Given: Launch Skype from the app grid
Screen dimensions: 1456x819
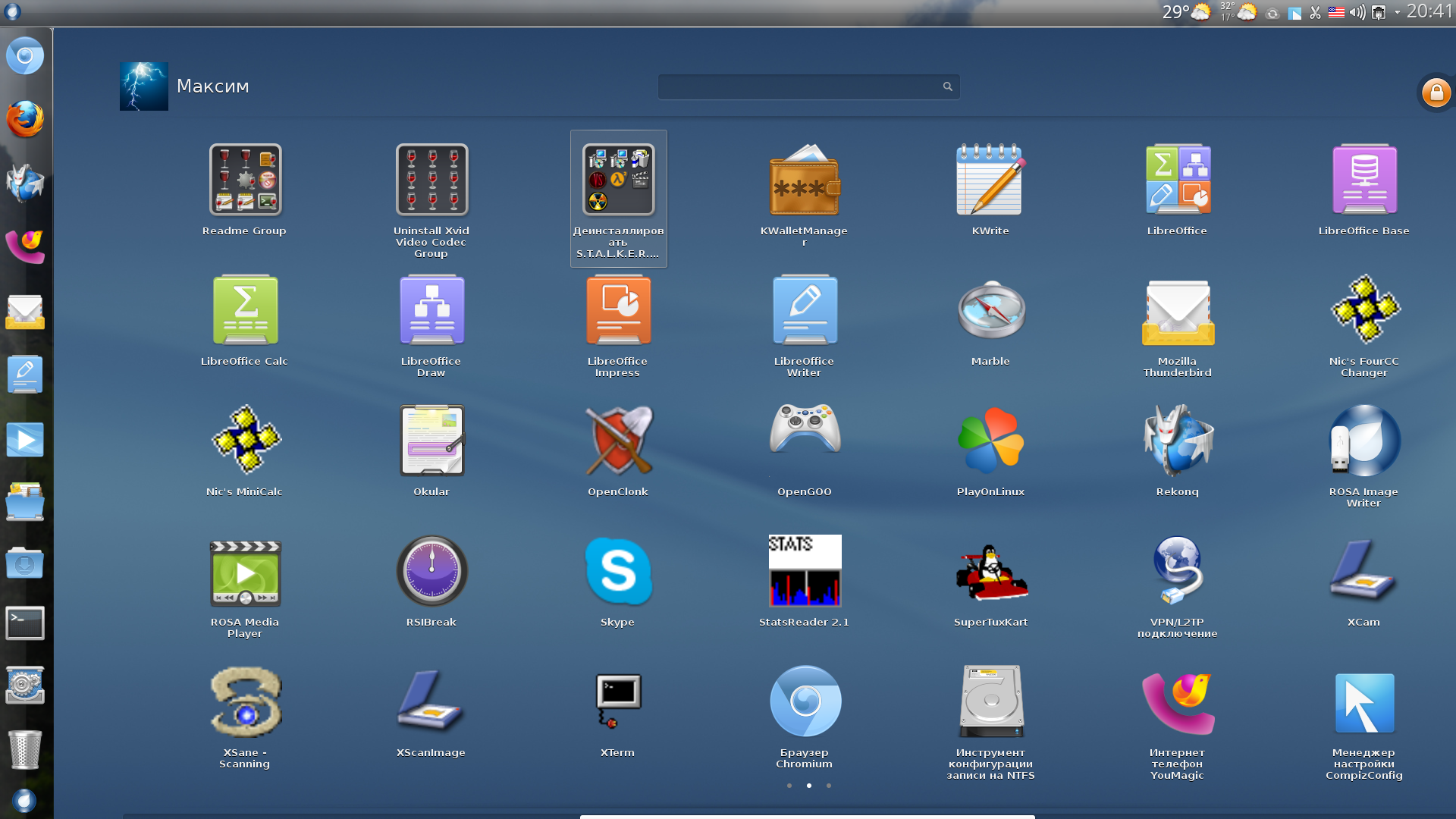Looking at the screenshot, I should coord(618,572).
